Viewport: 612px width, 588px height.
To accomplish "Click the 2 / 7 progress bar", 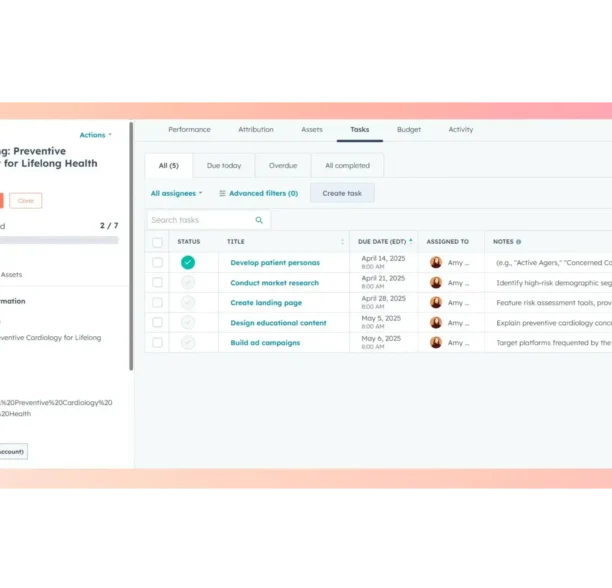I will 59,240.
